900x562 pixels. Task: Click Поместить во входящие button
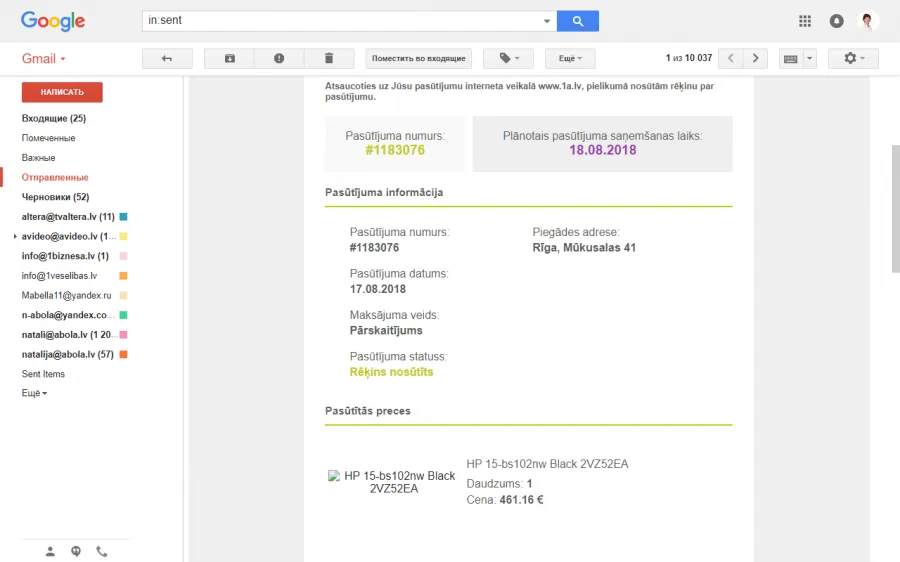coord(418,59)
